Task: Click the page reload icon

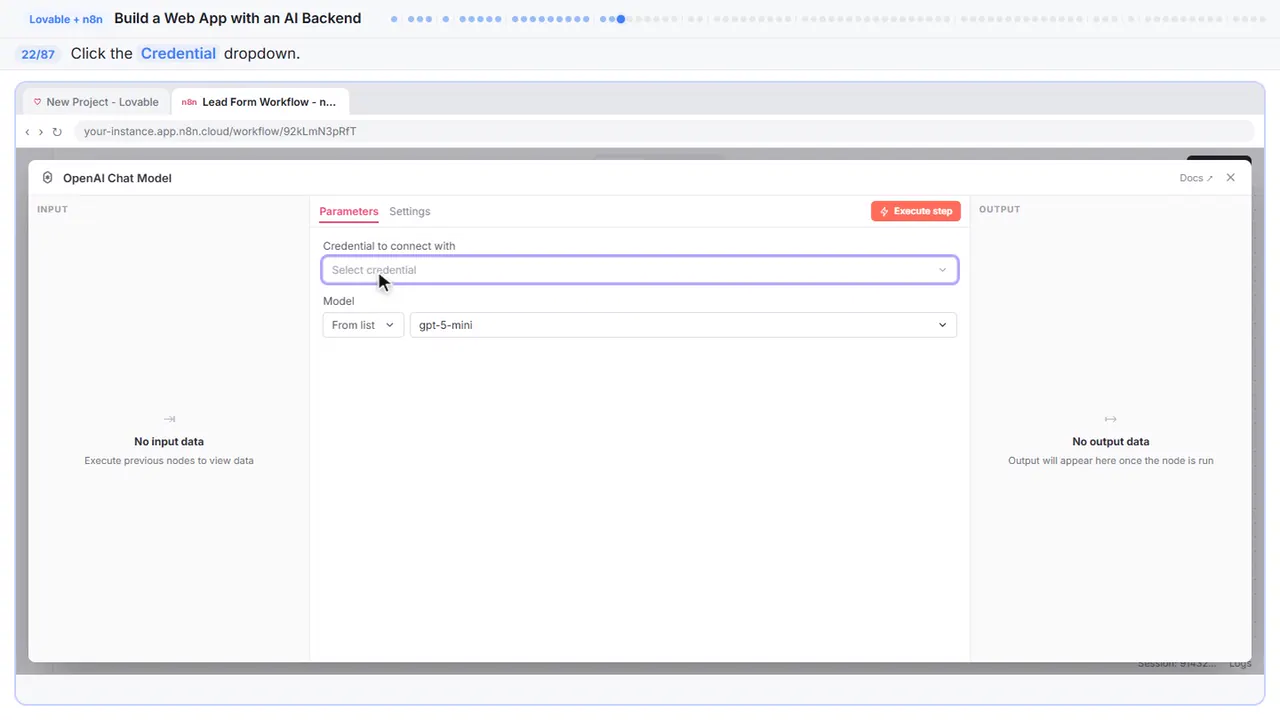Action: coord(57,132)
